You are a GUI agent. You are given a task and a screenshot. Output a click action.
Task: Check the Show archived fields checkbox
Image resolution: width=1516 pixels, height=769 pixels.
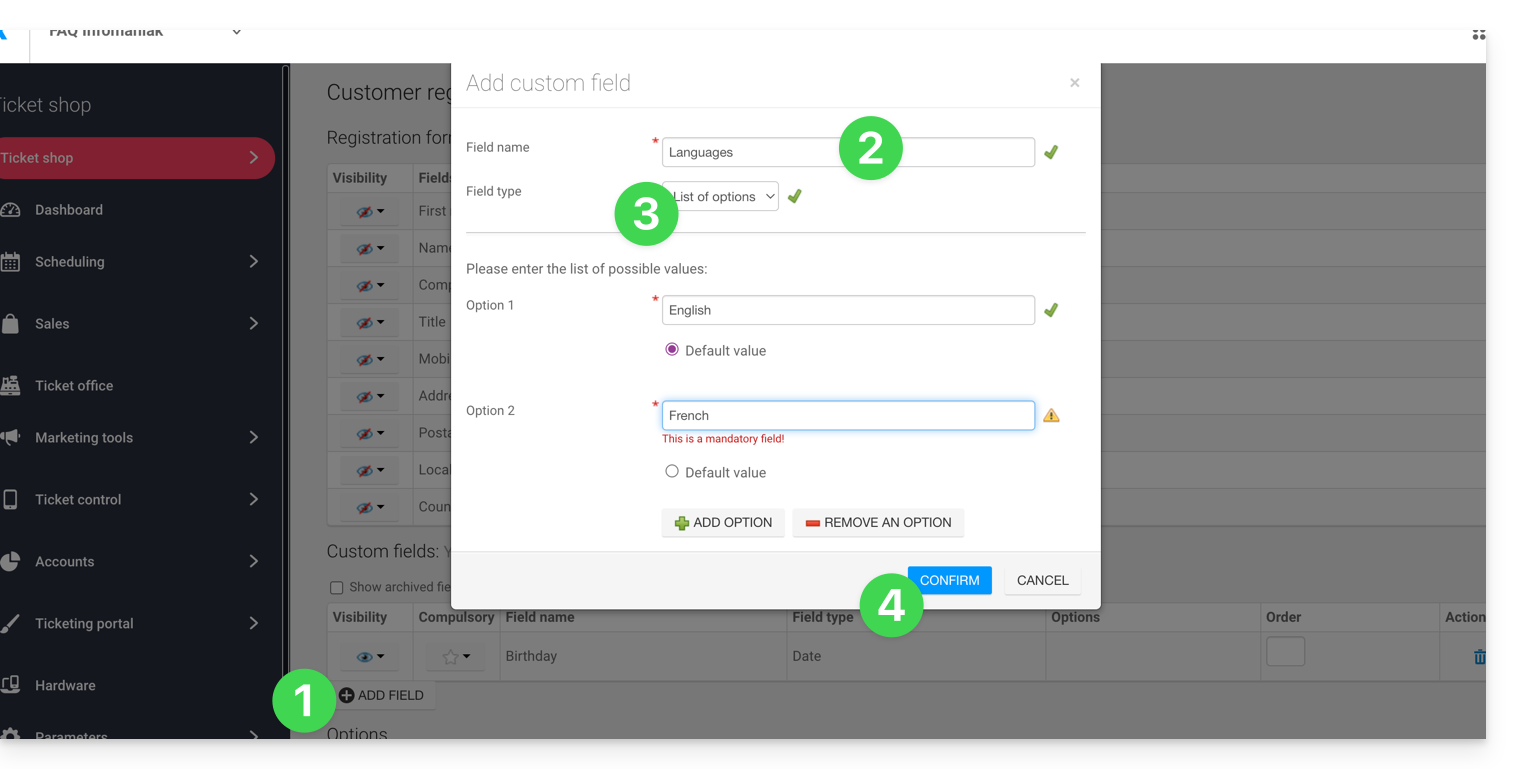coord(336,588)
